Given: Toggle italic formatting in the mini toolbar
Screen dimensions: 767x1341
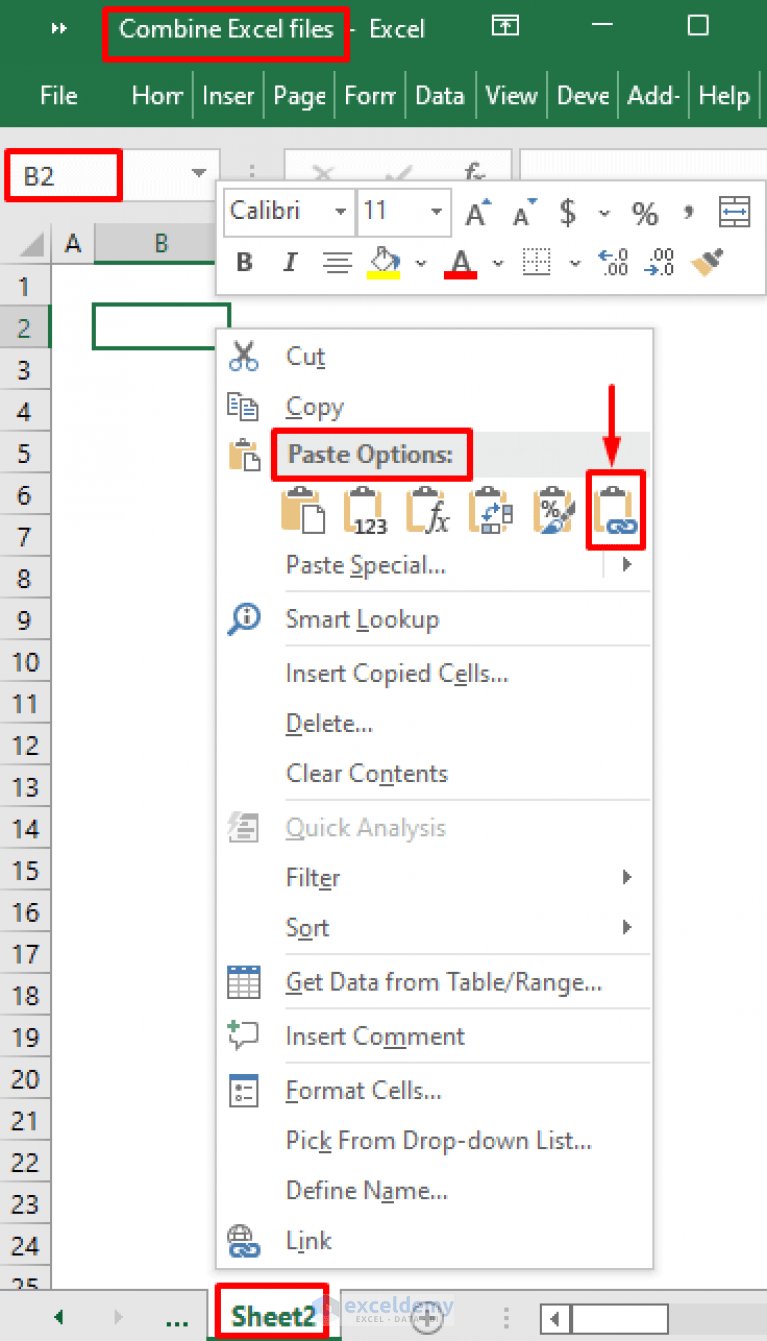Looking at the screenshot, I should coord(289,263).
